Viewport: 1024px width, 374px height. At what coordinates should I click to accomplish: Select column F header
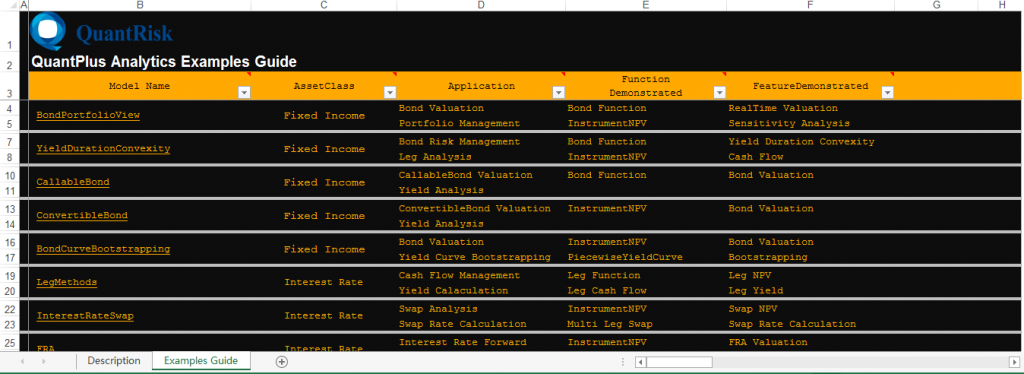[x=810, y=5]
